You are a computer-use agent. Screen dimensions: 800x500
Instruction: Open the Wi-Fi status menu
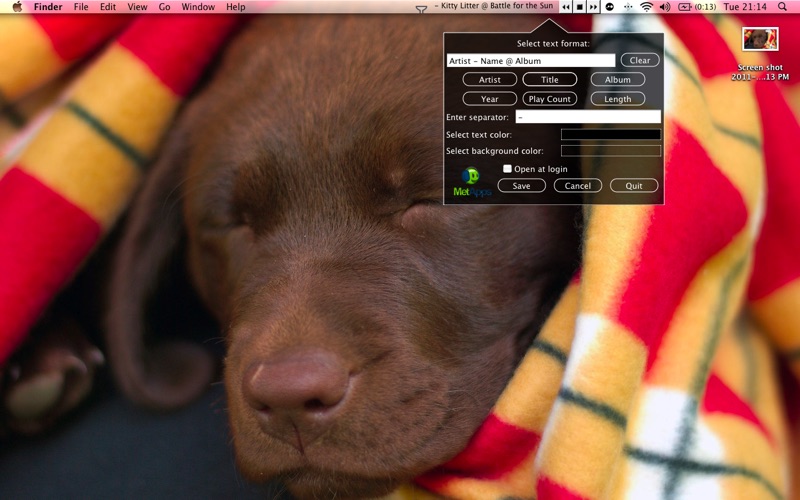tap(646, 7)
